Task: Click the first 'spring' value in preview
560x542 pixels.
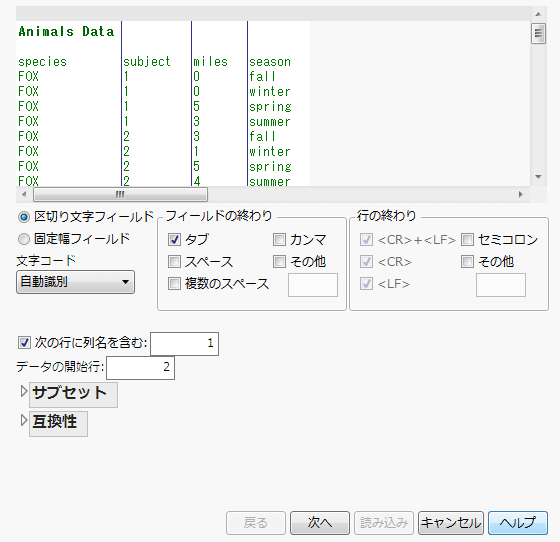Action: [270, 107]
